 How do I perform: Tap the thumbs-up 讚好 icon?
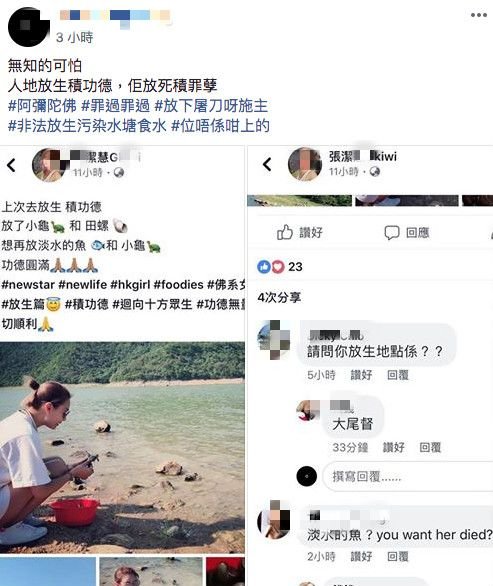(x=284, y=232)
